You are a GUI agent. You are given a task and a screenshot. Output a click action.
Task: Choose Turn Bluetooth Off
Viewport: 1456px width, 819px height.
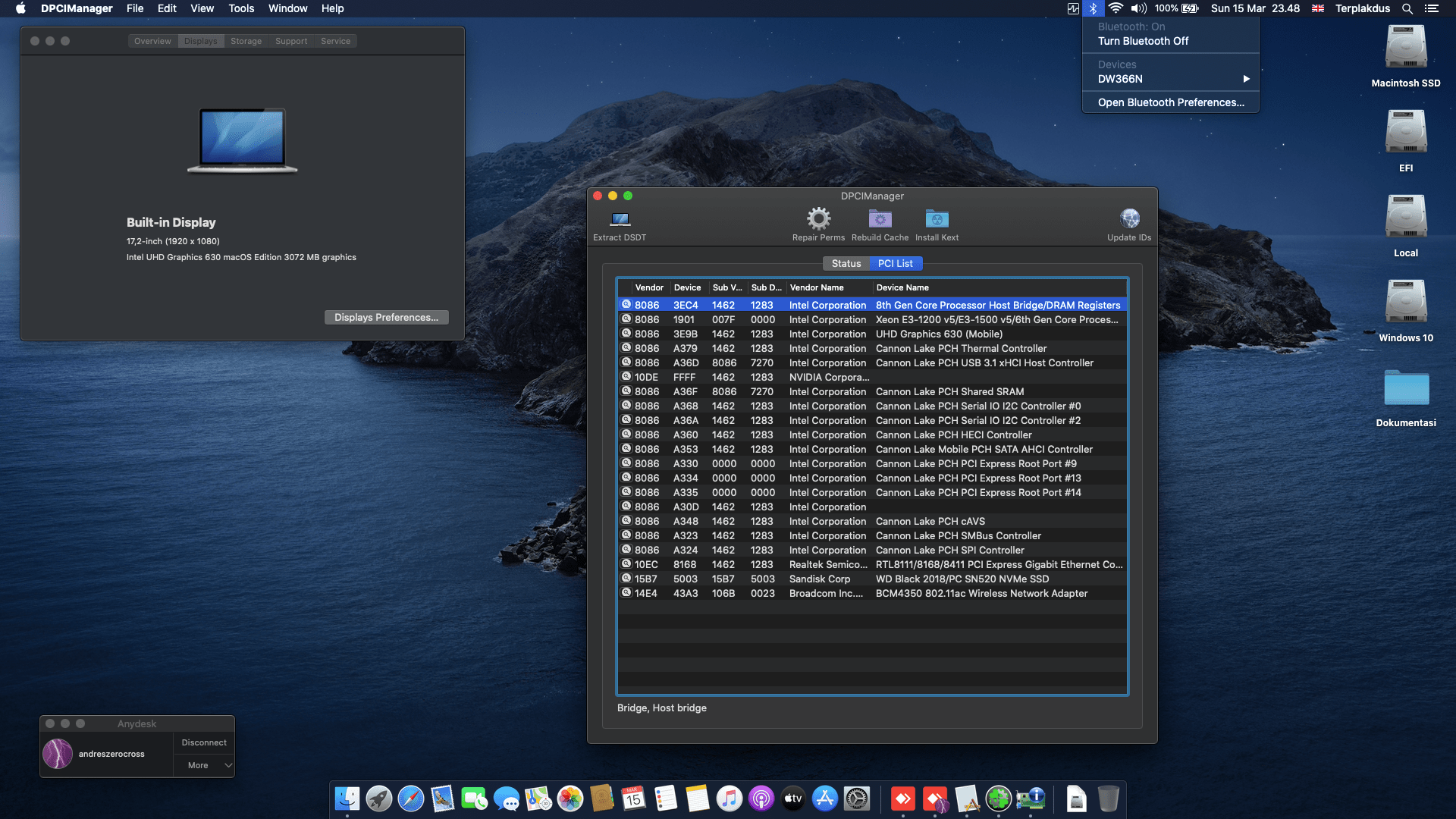[x=1171, y=41]
